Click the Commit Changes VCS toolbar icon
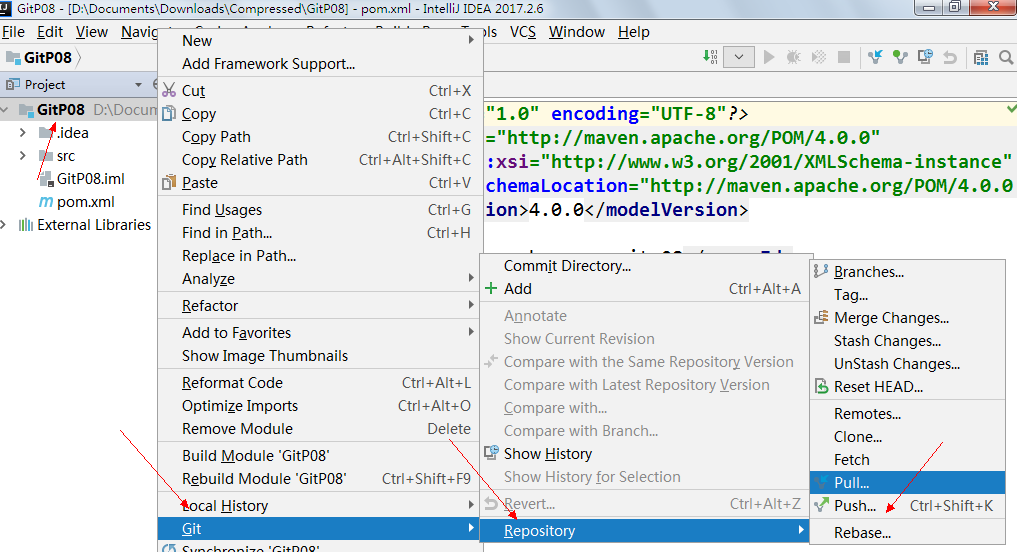 (901, 58)
